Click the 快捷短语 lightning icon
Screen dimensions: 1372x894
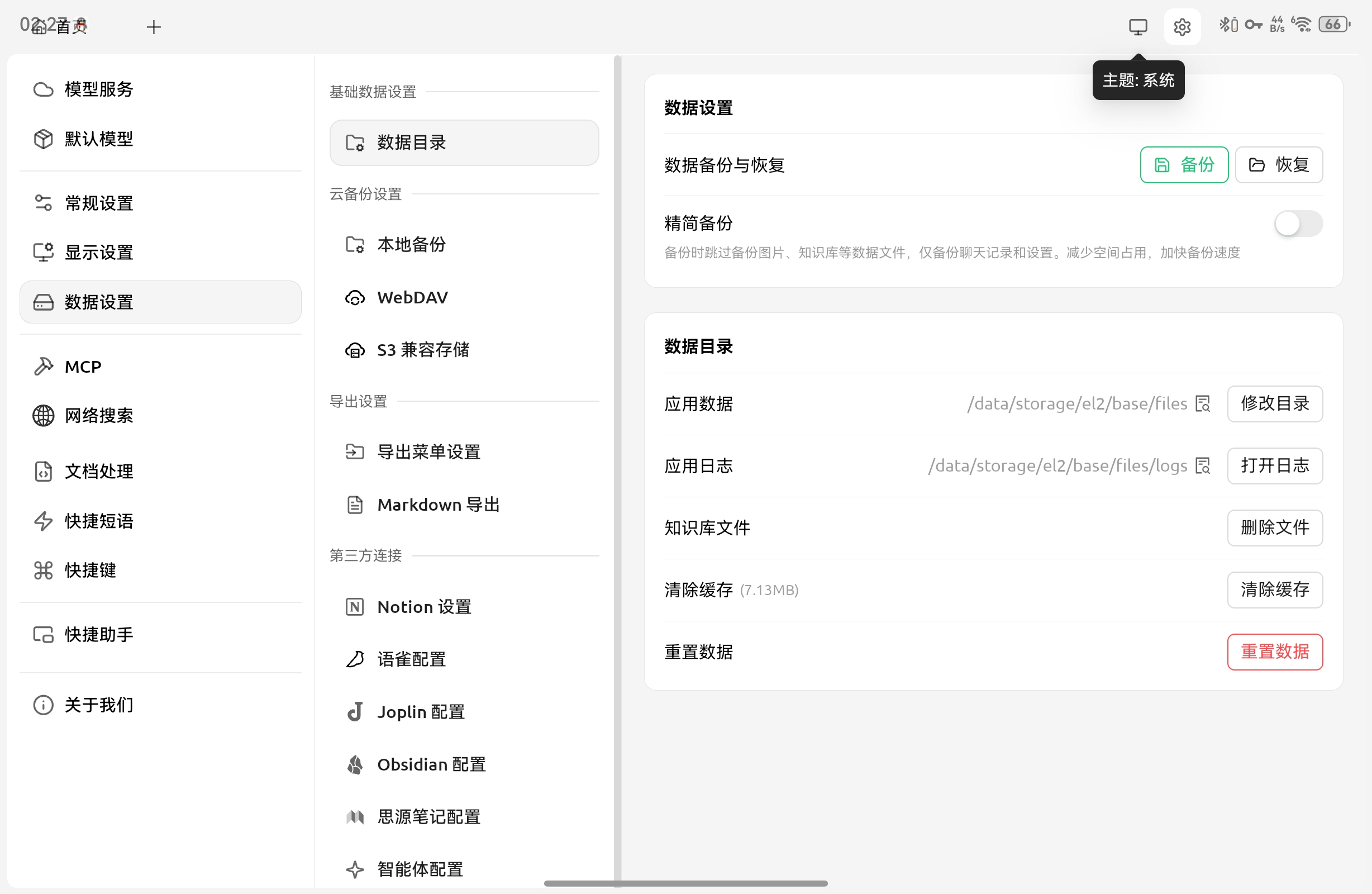43,521
